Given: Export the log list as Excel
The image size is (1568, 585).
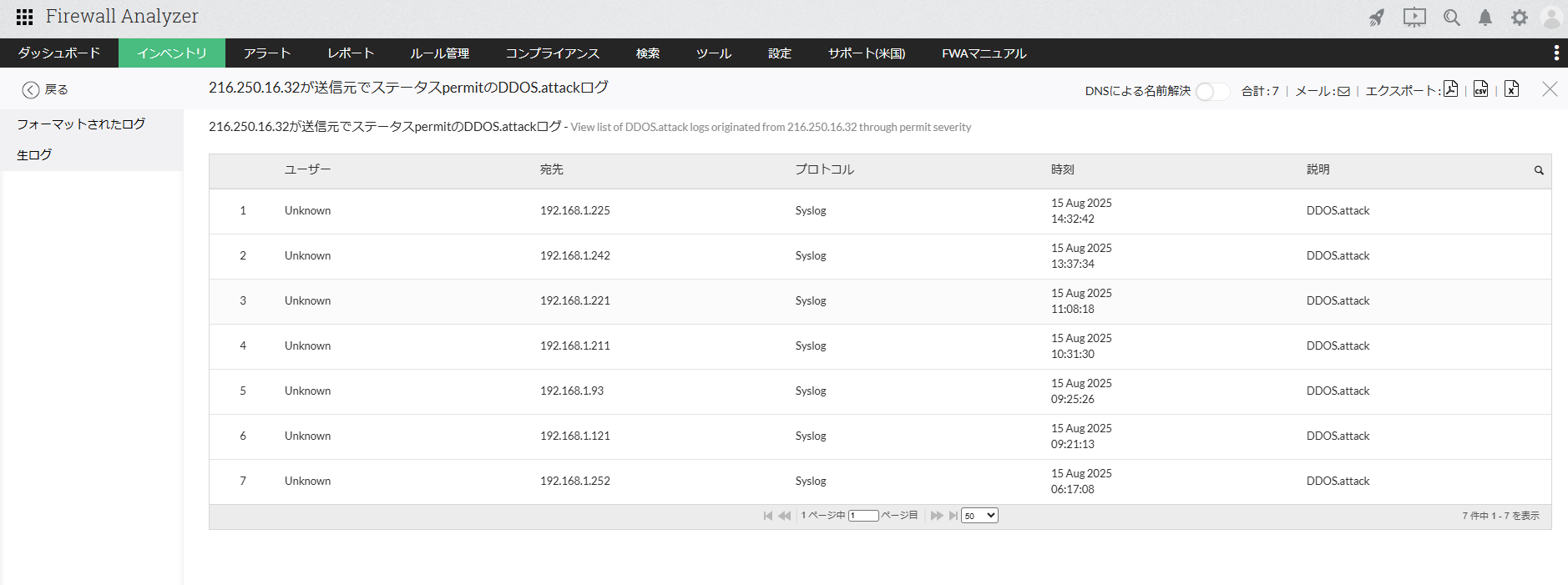Looking at the screenshot, I should point(1511,89).
